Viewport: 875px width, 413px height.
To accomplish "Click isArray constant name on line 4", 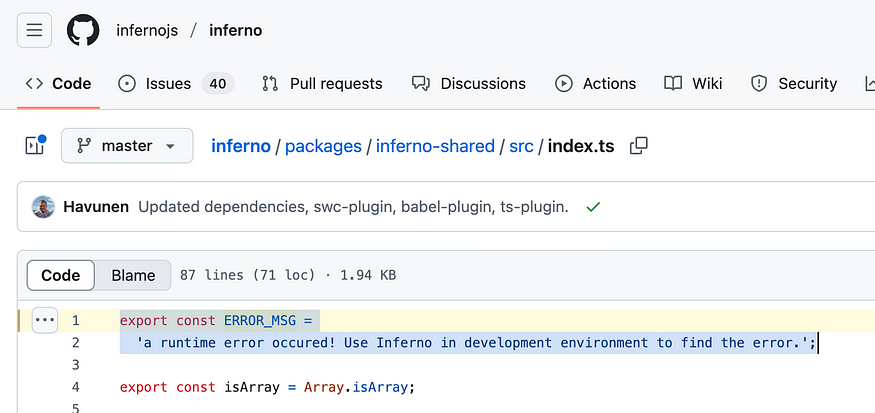I will pos(252,387).
